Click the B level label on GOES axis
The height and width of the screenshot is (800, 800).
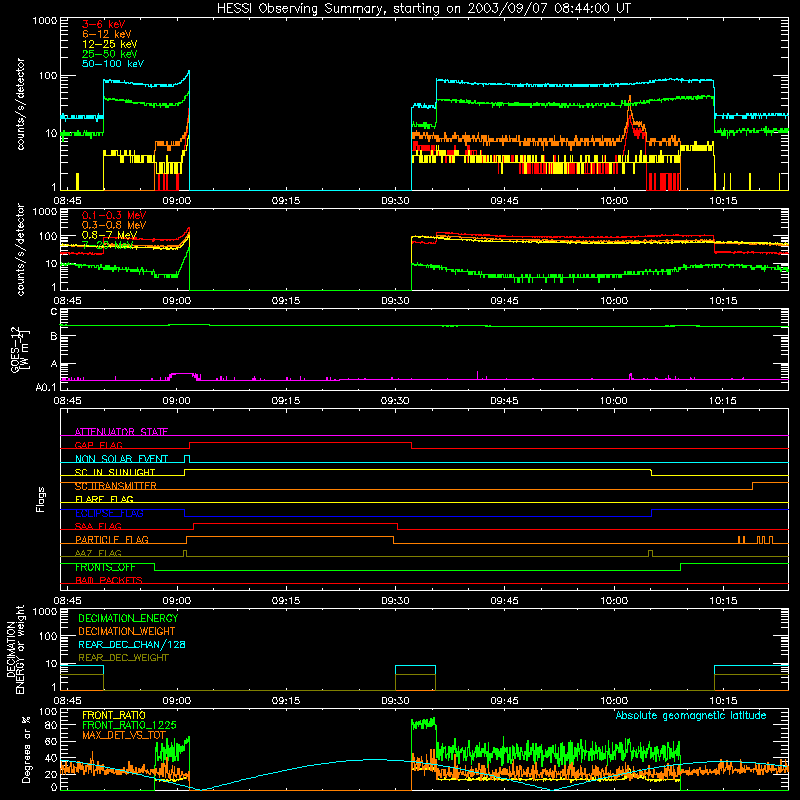pos(54,337)
